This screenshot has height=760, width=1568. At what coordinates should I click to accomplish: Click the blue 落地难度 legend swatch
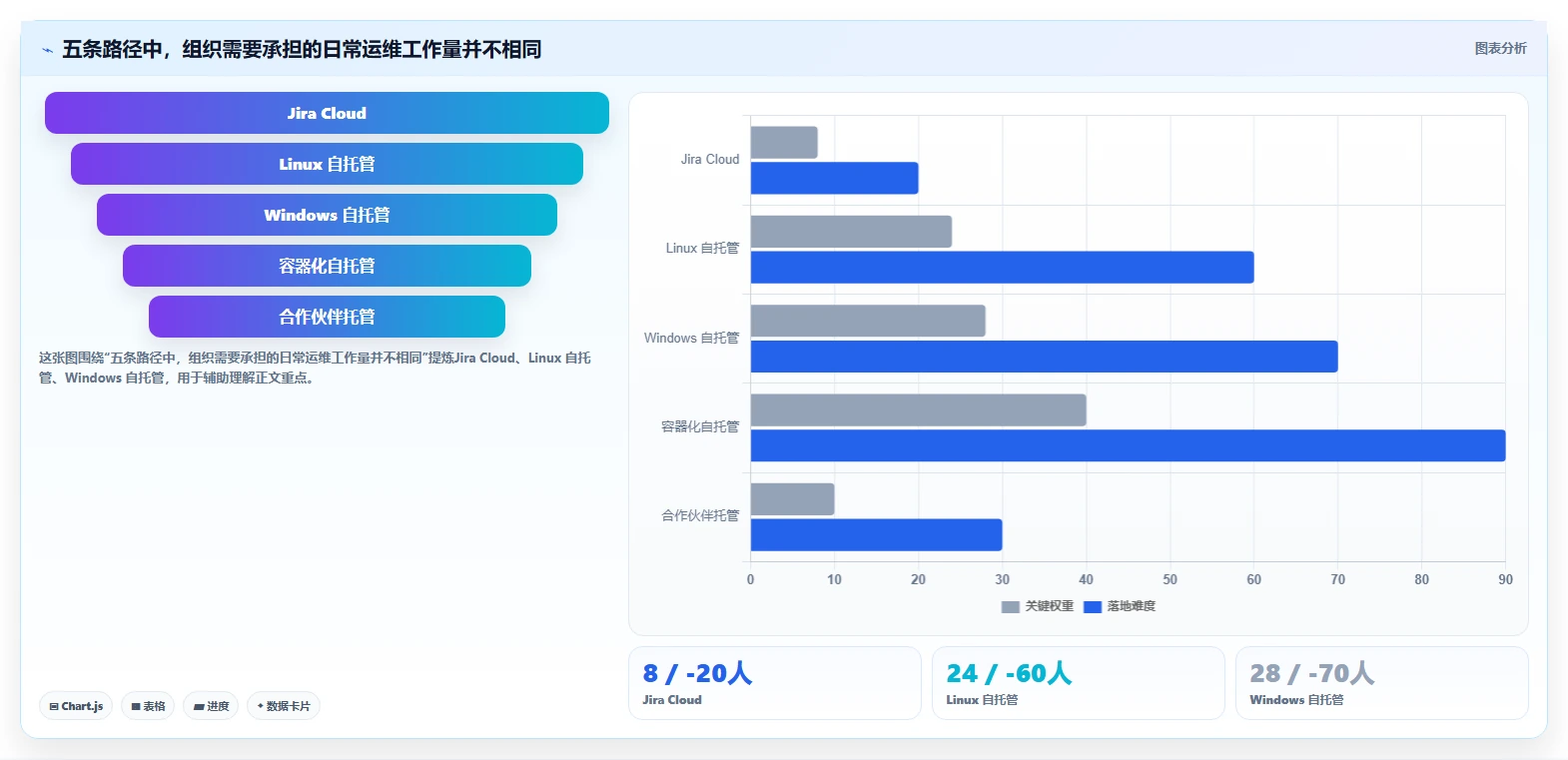(x=1093, y=606)
